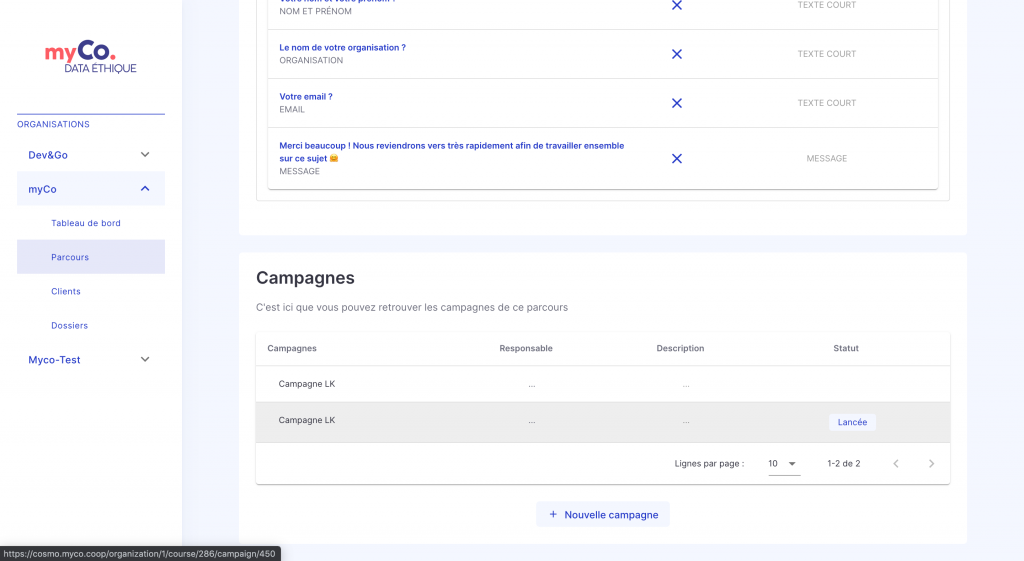Open Campagne LK row with Lancée status
Image resolution: width=1024 pixels, height=561 pixels.
click(603, 422)
